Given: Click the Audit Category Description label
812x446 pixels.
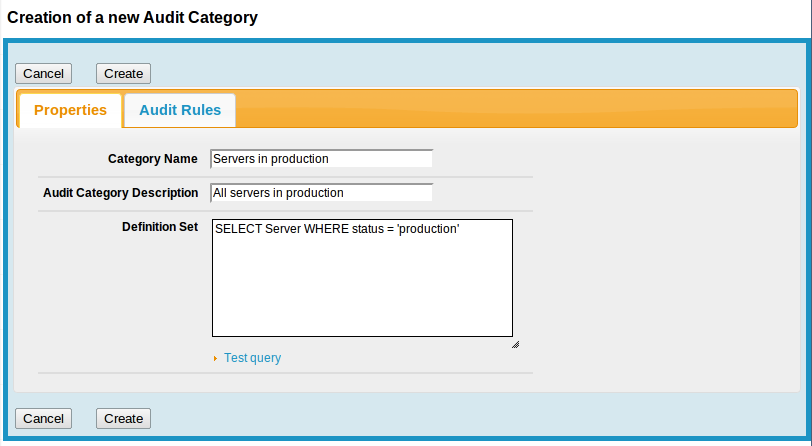Looking at the screenshot, I should [121, 193].
